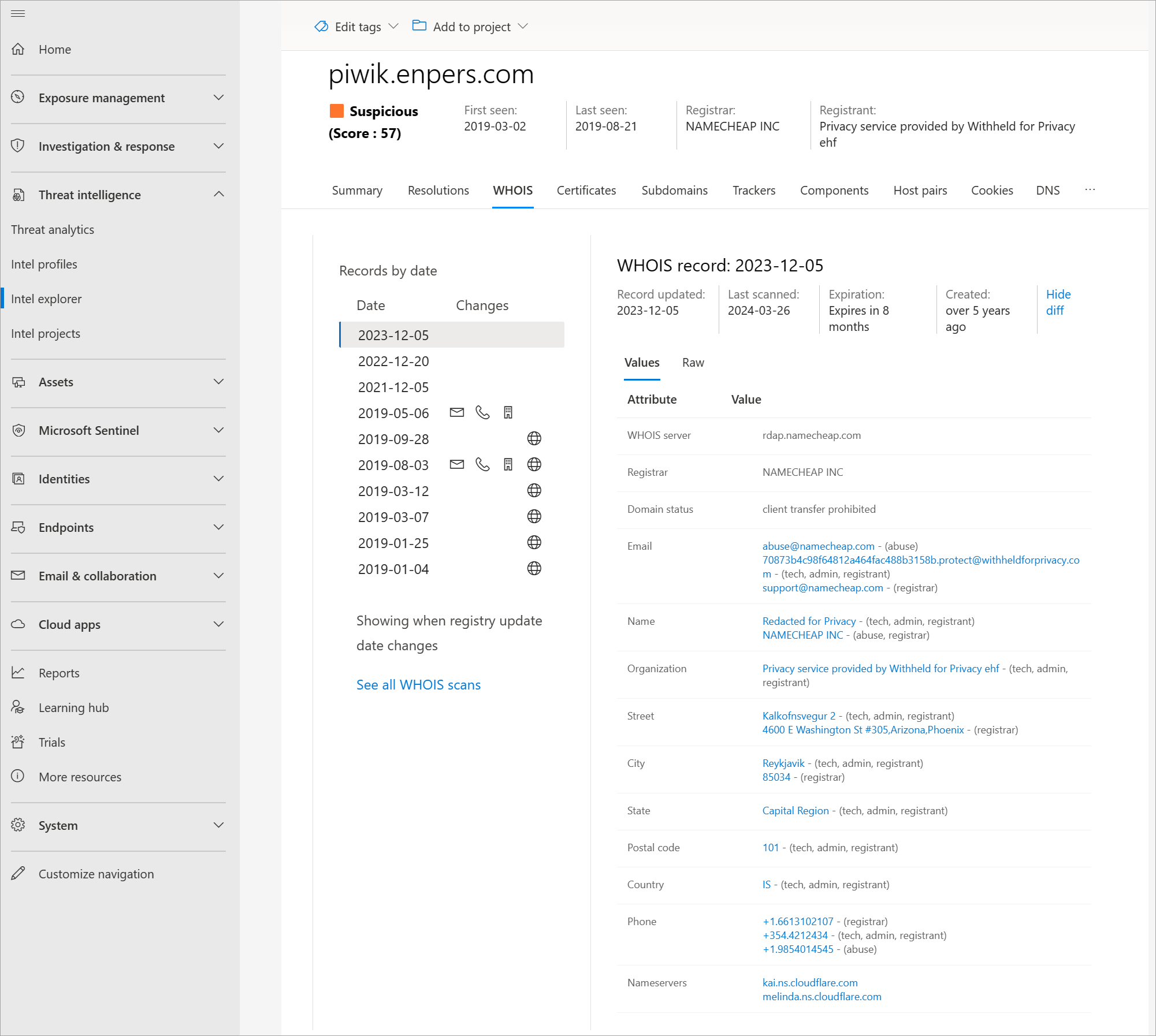Click the Customize navigation pencil icon
The height and width of the screenshot is (1036, 1156).
pyautogui.click(x=18, y=874)
